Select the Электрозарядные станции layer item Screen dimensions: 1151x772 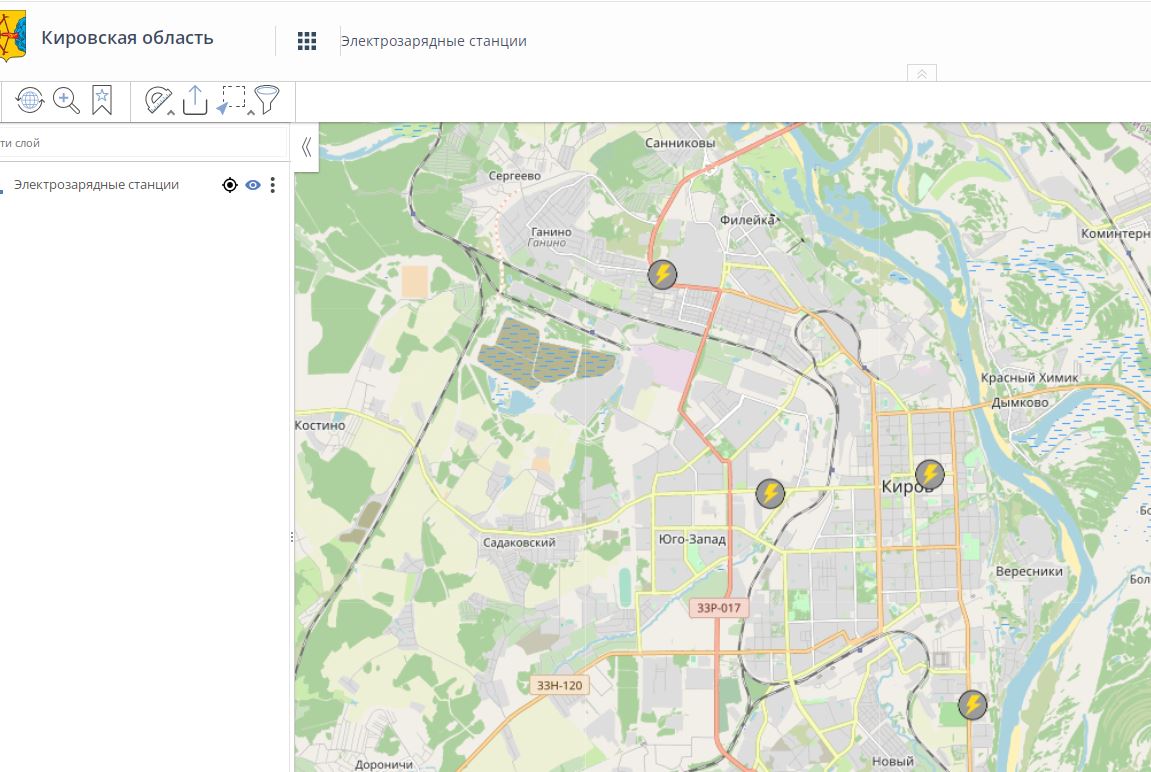96,185
